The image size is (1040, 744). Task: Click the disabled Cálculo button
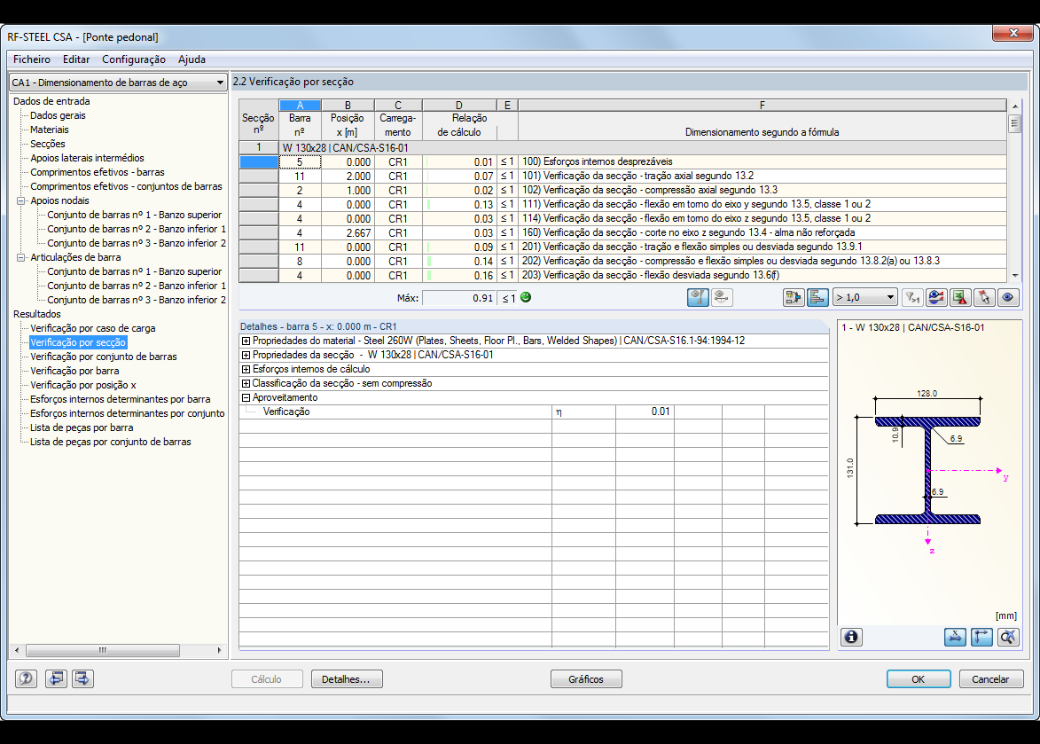[267, 679]
